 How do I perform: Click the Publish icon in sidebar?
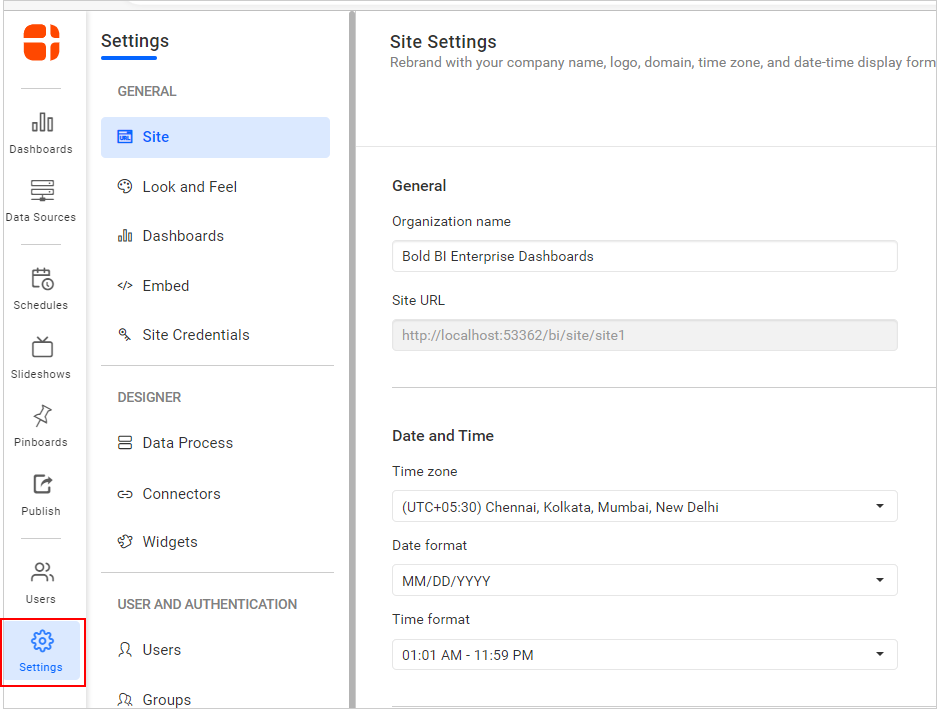42,494
